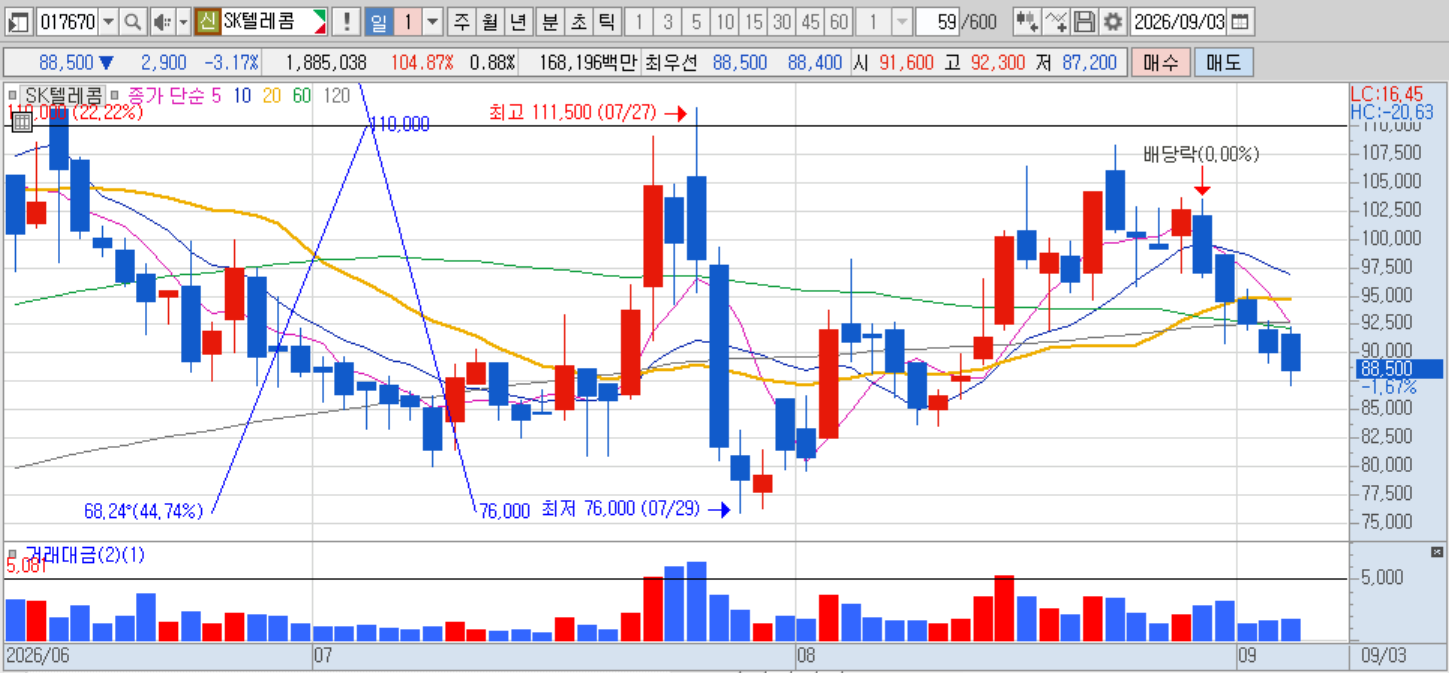Select the 15 interval preset

(x=754, y=21)
